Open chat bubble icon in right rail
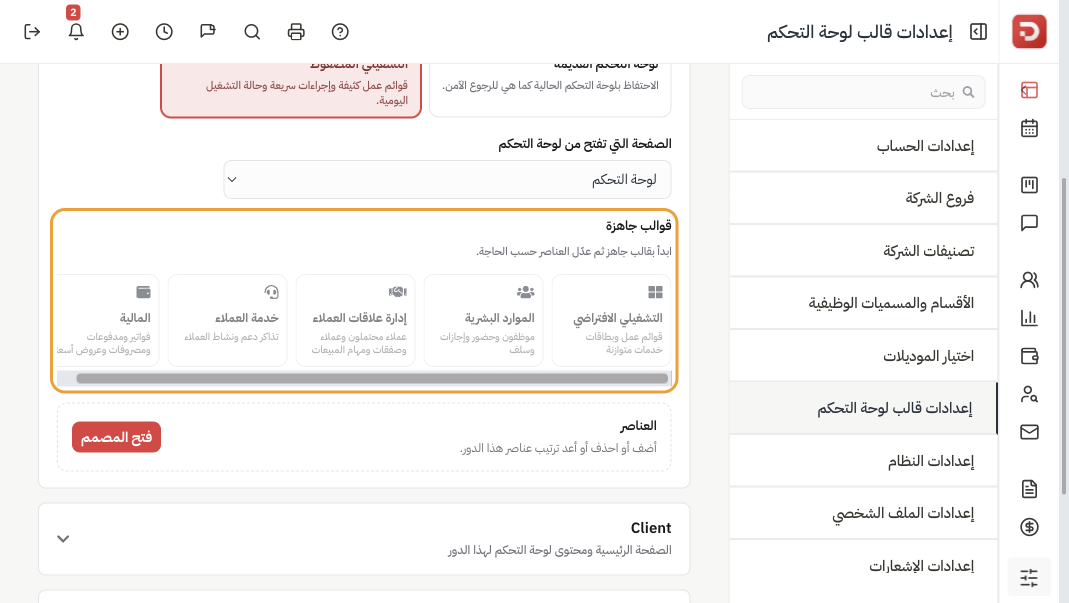This screenshot has width=1069, height=603. tap(1029, 223)
